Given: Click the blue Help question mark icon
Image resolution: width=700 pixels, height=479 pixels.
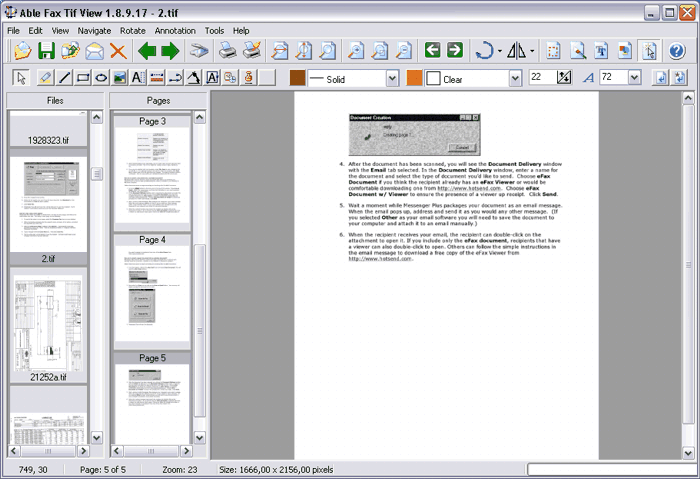Looking at the screenshot, I should point(677,51).
